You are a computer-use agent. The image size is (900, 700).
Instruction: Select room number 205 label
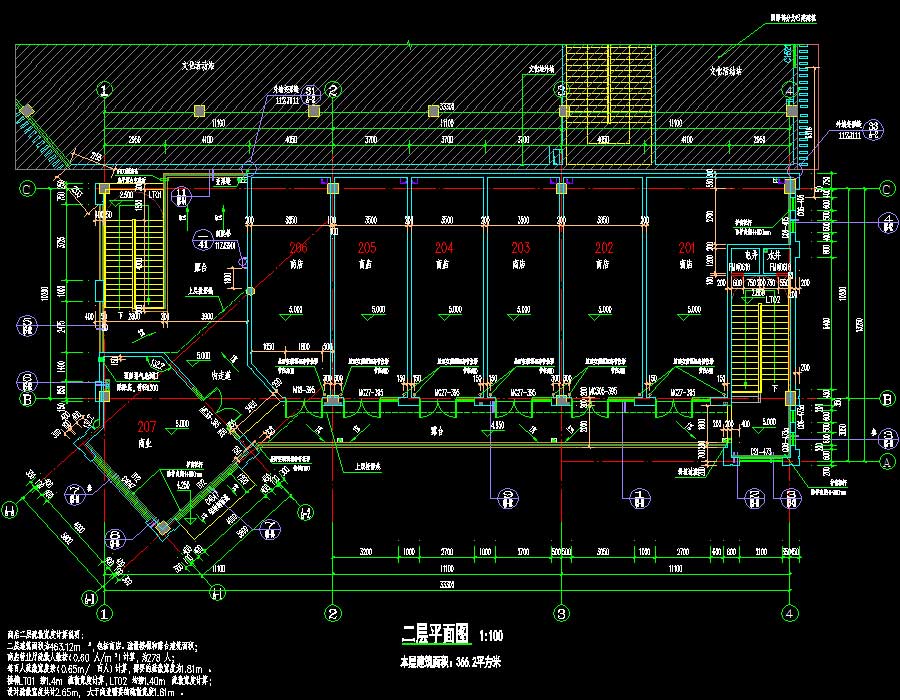click(x=367, y=248)
